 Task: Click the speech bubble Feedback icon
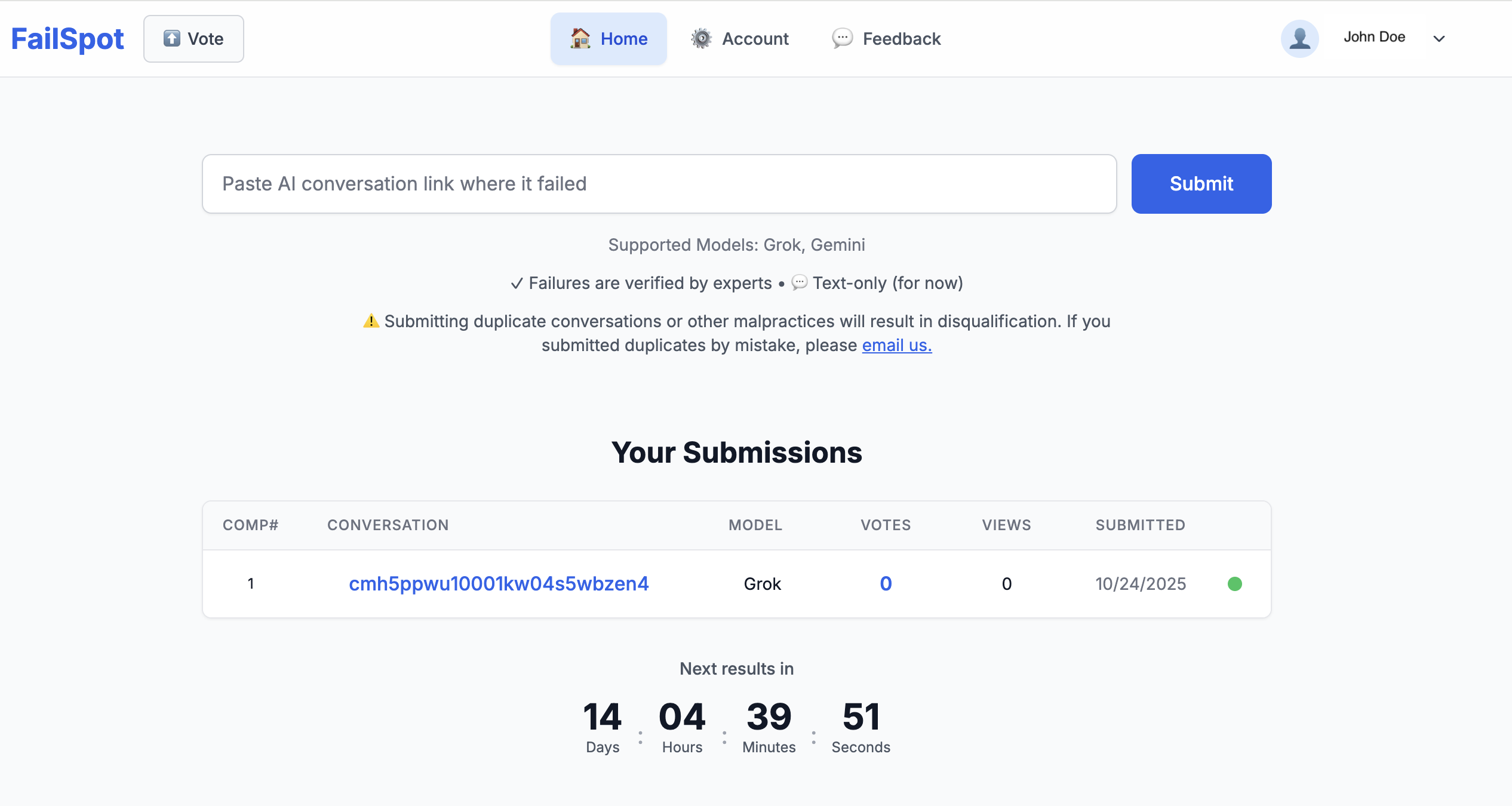[x=841, y=39]
